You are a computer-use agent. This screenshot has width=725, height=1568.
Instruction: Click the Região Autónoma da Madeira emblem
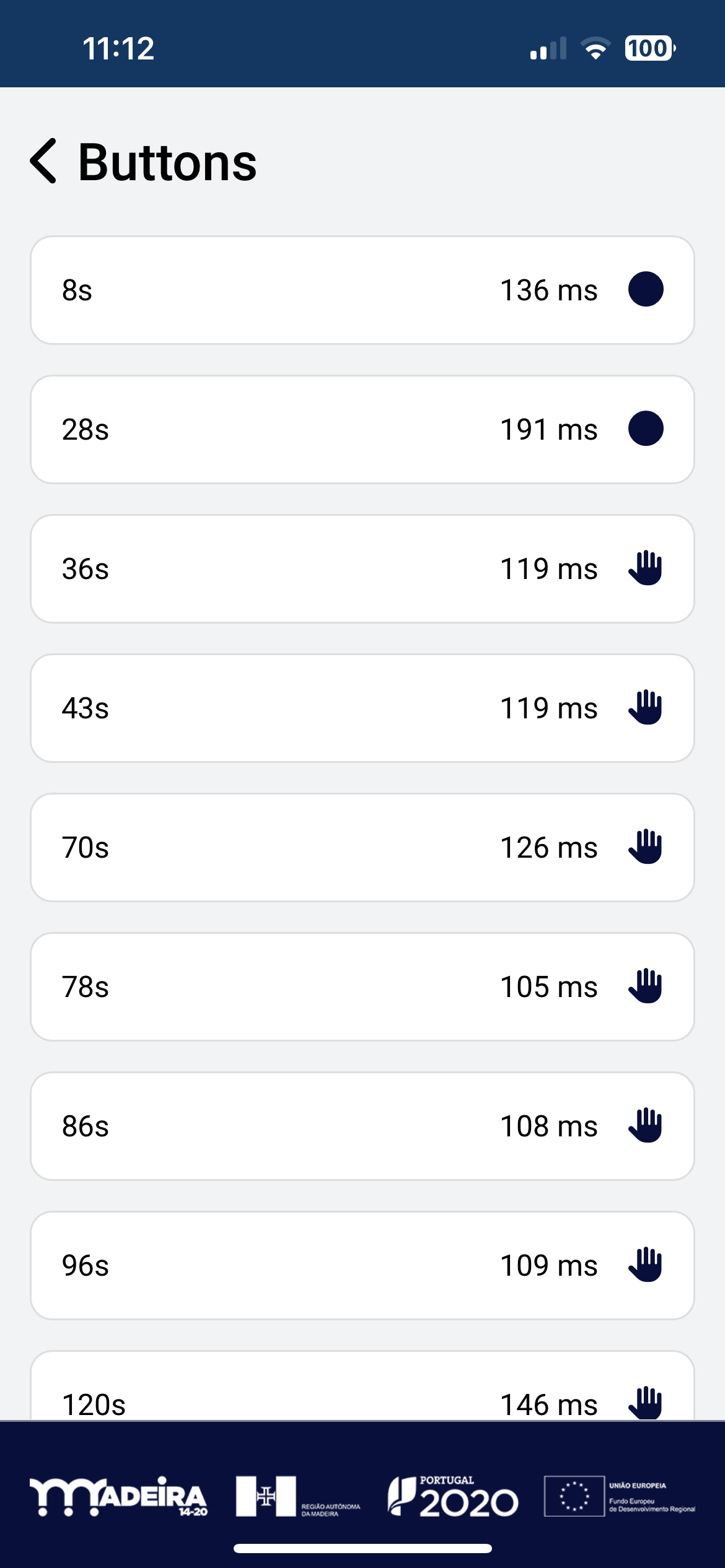[298, 1496]
